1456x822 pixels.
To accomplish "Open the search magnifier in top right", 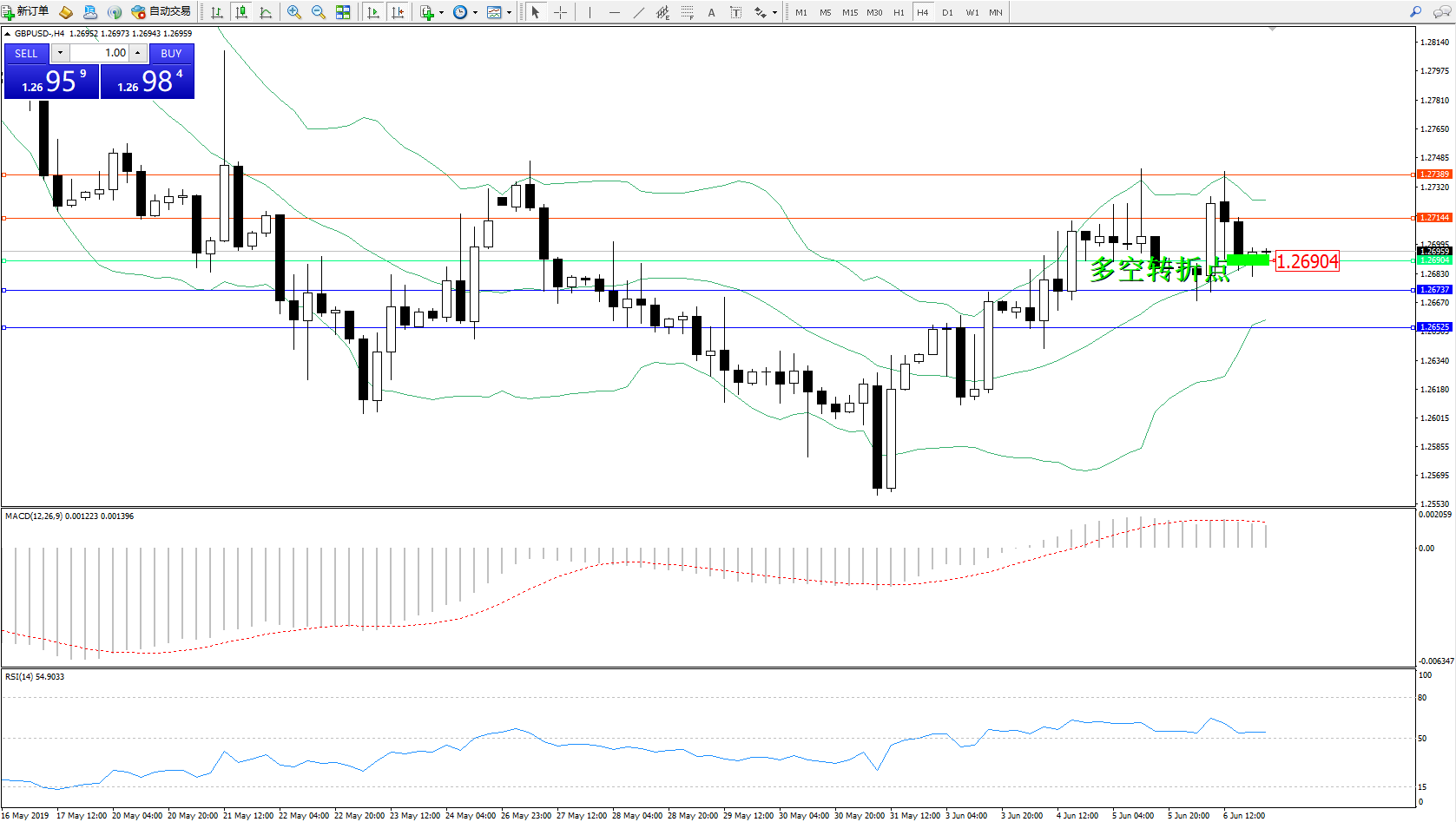I will pos(1416,12).
